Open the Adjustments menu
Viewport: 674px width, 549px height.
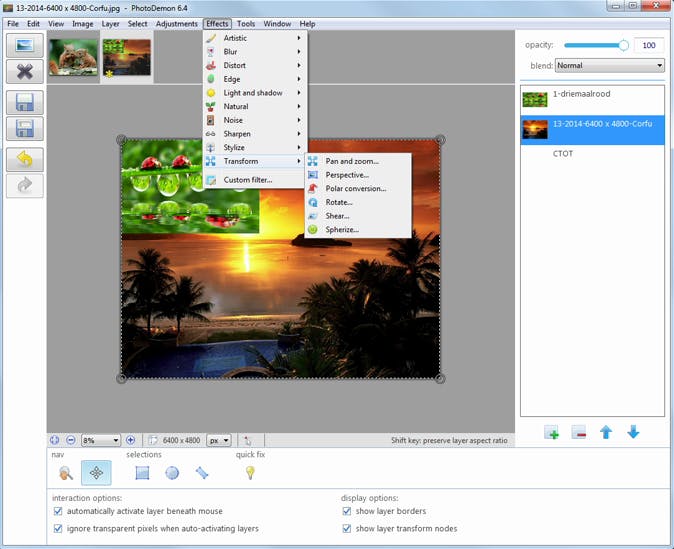click(x=176, y=24)
